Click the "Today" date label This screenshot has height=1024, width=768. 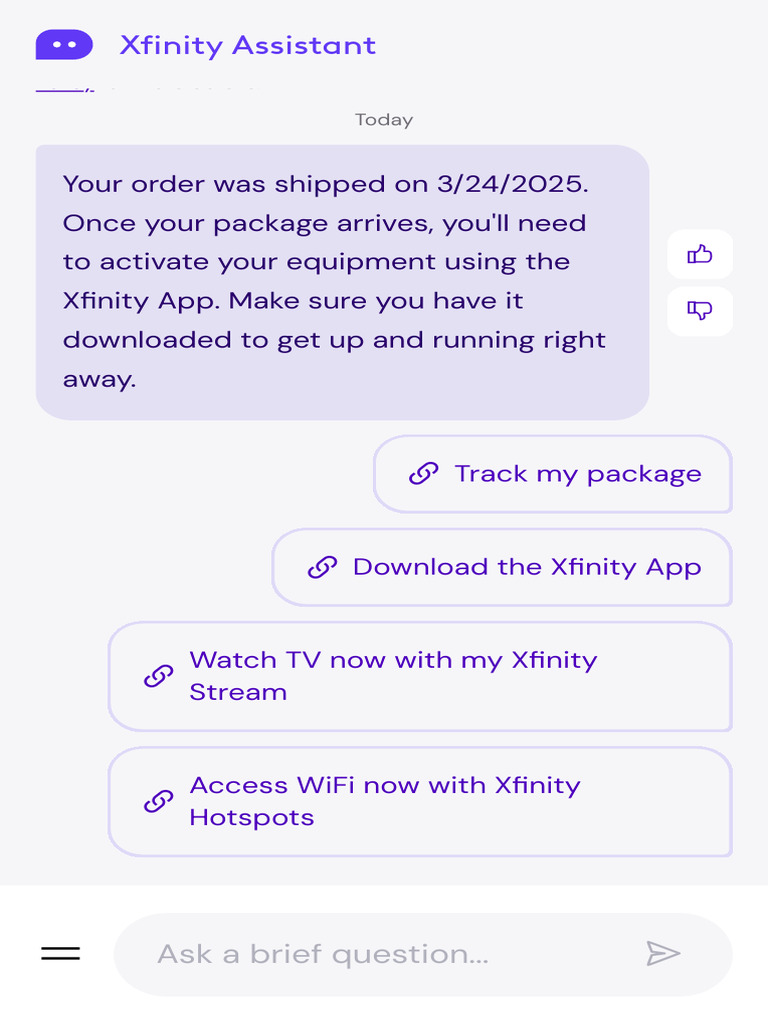384,120
